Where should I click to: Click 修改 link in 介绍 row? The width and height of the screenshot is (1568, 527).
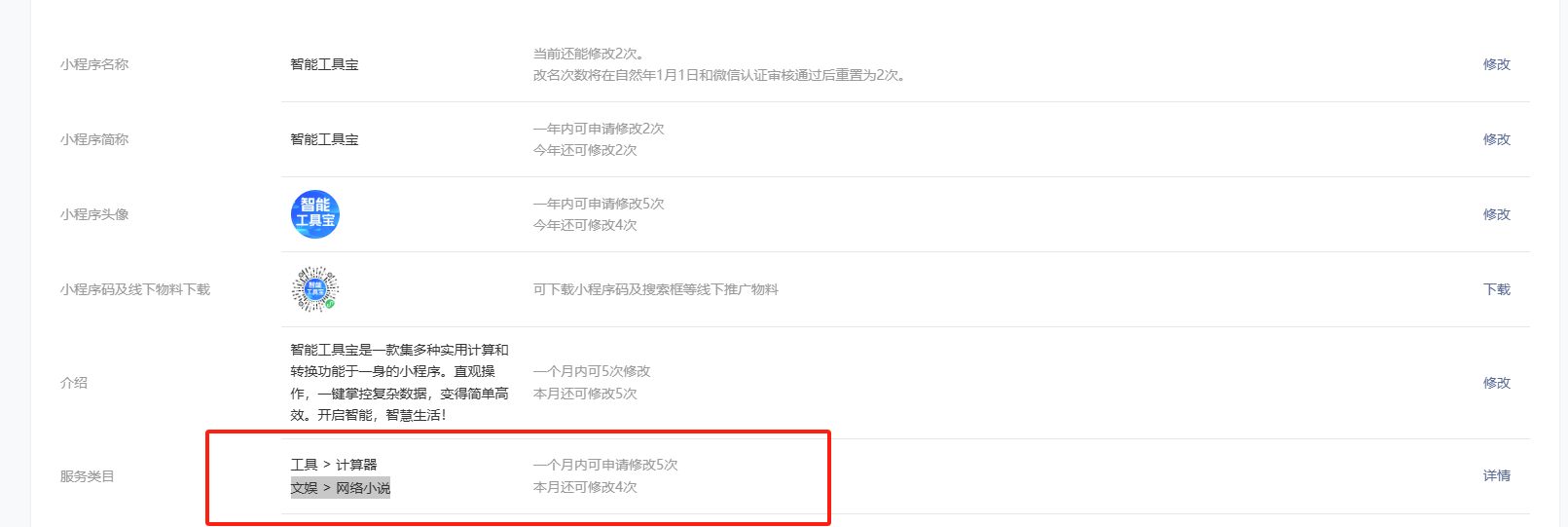pyautogui.click(x=1496, y=383)
